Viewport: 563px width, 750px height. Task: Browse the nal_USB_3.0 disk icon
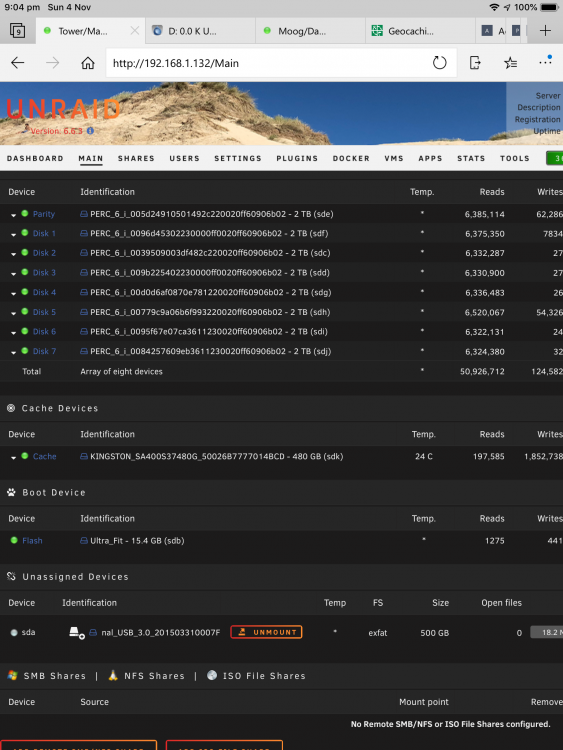point(93,632)
